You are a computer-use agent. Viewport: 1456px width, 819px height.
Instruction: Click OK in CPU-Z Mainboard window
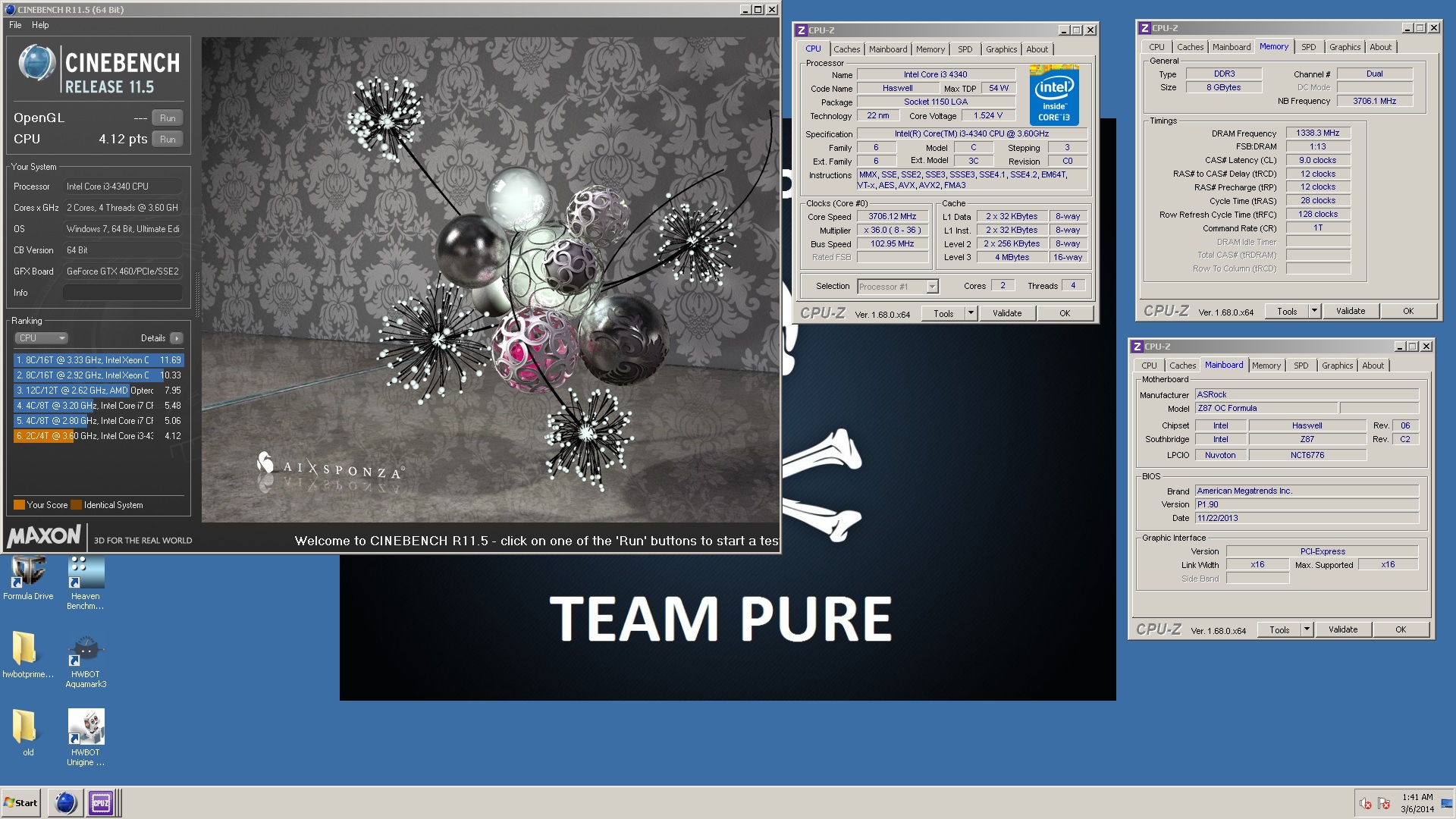point(1401,629)
